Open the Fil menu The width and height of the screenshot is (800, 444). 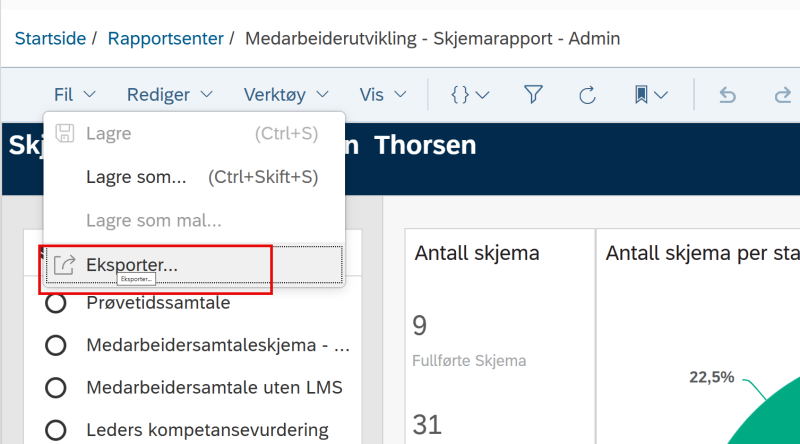coord(74,95)
